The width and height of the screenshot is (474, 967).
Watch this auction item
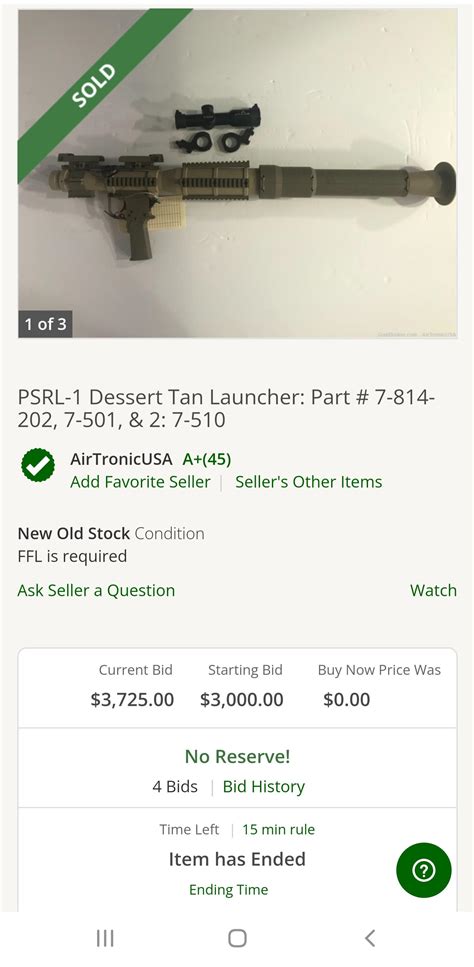433,590
